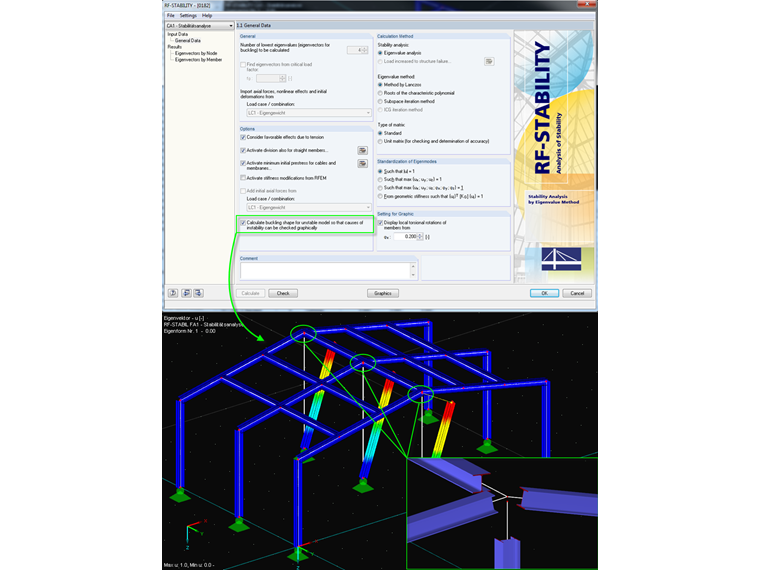
Task: Click the previous table arrow icon
Action: point(186,293)
